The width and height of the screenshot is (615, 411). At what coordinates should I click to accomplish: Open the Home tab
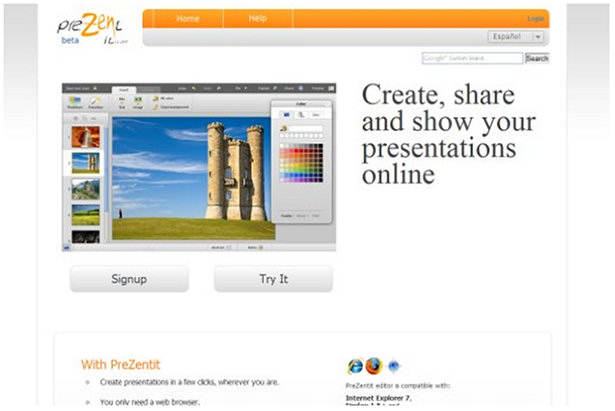(188, 18)
